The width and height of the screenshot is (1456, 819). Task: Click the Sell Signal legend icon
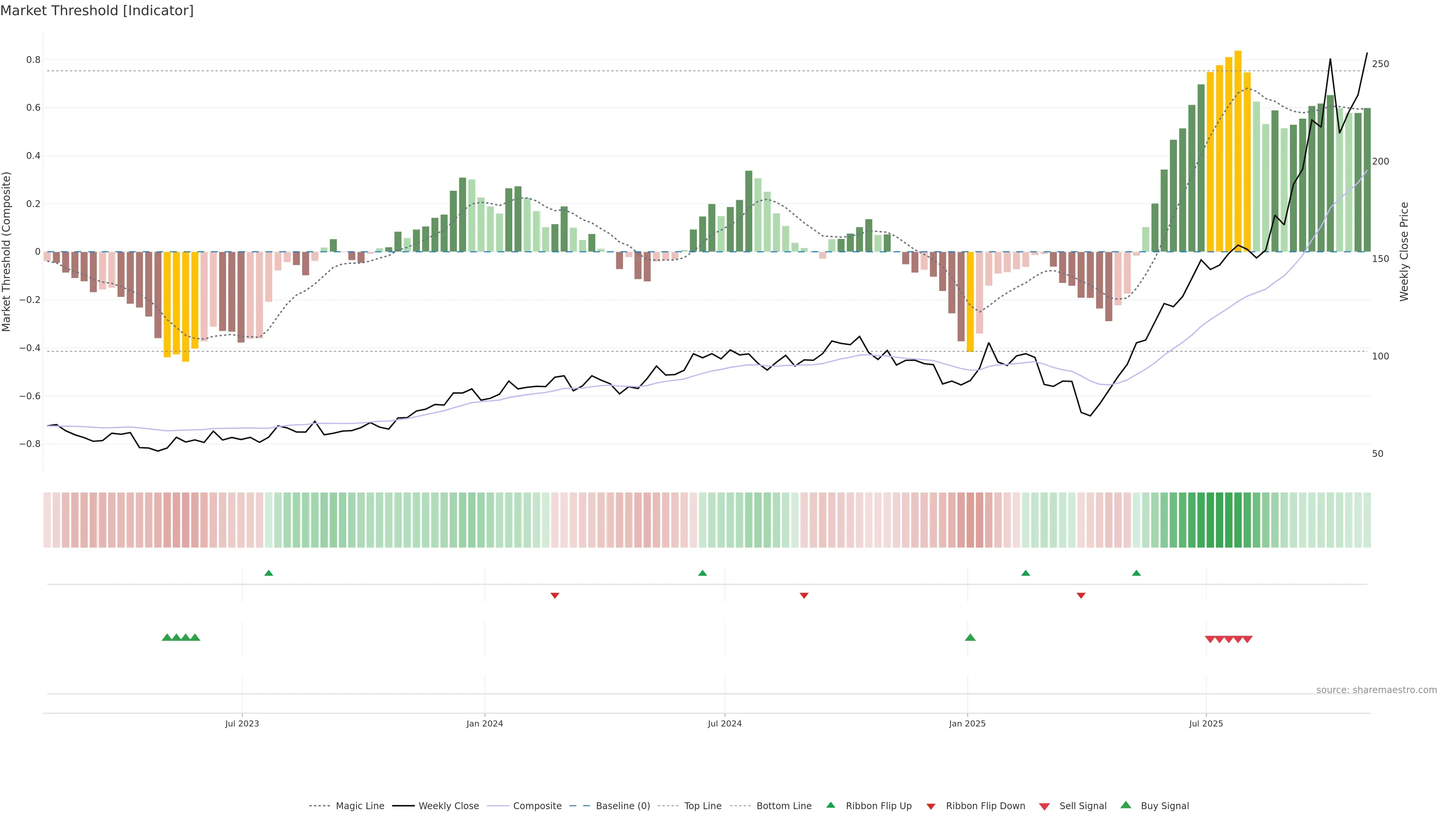click(1045, 806)
